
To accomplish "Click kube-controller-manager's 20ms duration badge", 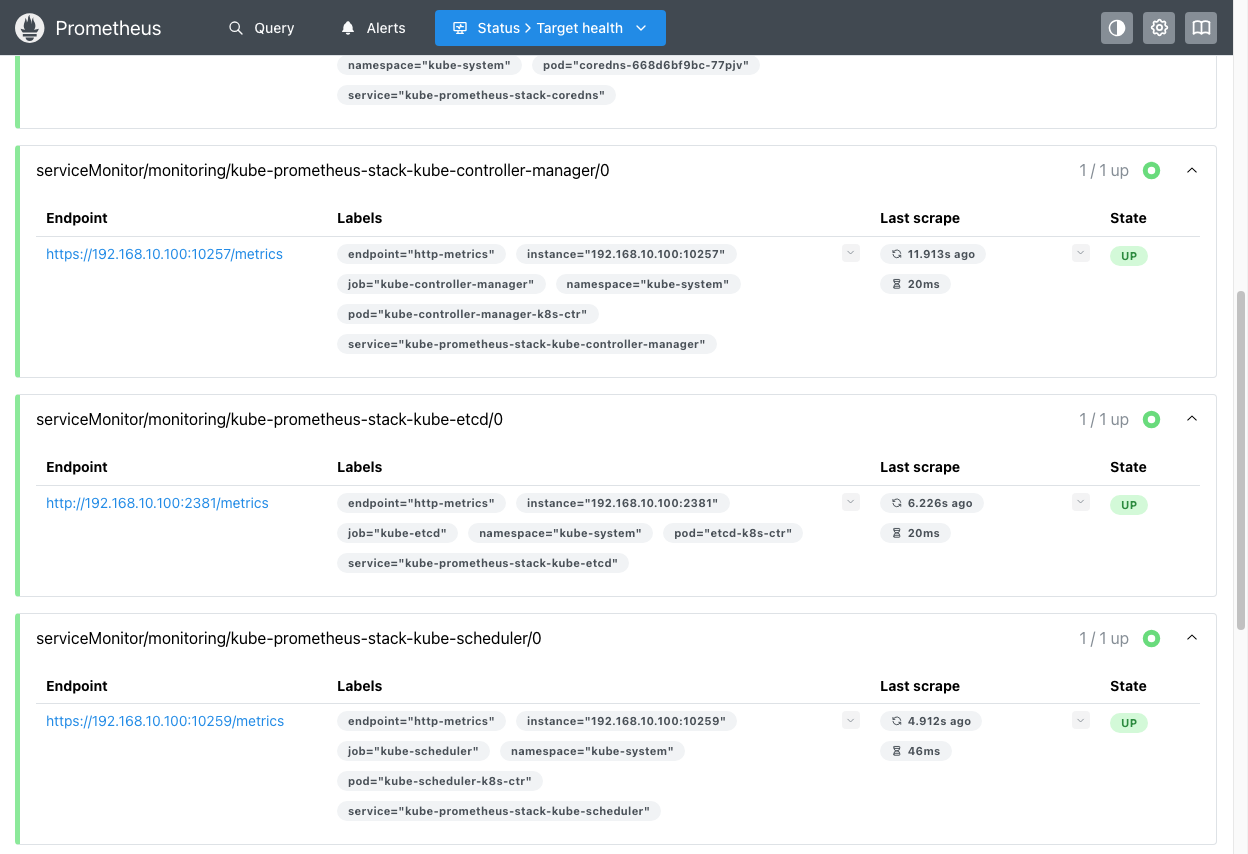I will [915, 284].
